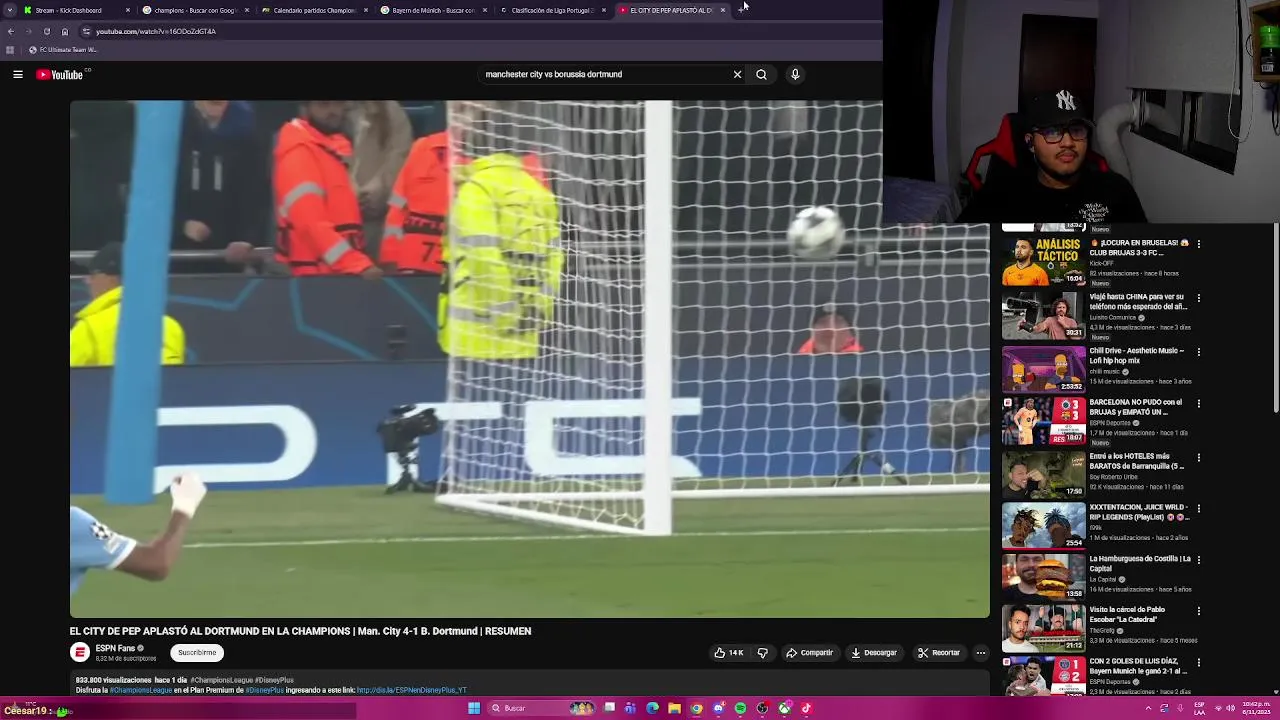This screenshot has width=1280, height=720.
Task: Open Spotify from the taskbar
Action: pos(740,708)
